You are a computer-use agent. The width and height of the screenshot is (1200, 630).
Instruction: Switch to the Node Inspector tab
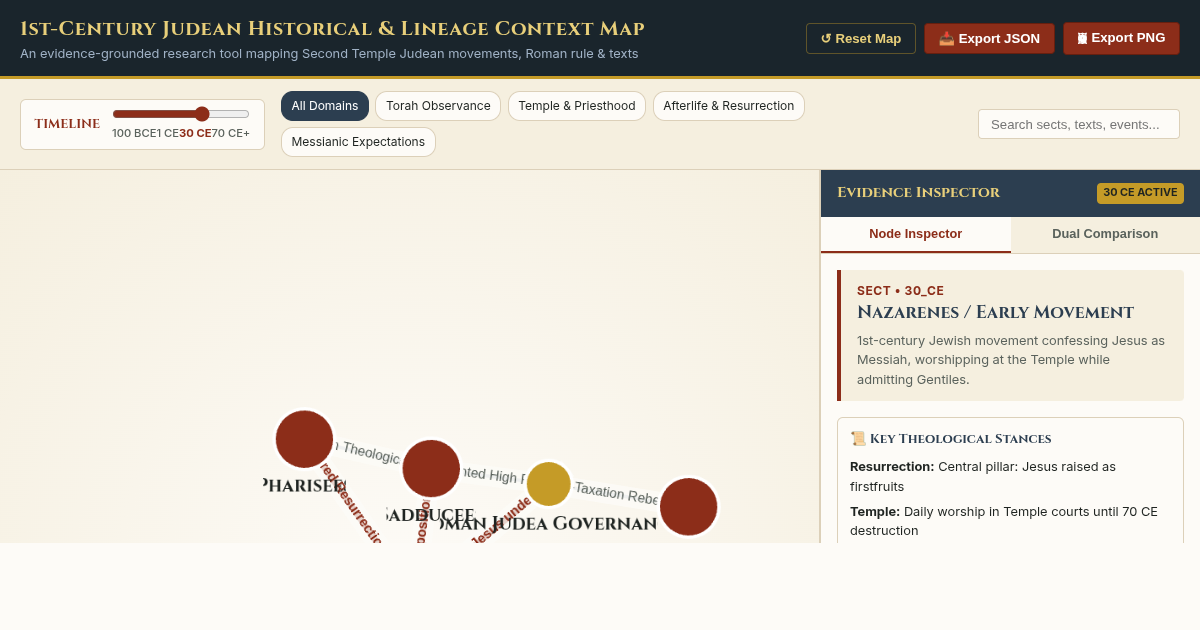[x=916, y=234]
